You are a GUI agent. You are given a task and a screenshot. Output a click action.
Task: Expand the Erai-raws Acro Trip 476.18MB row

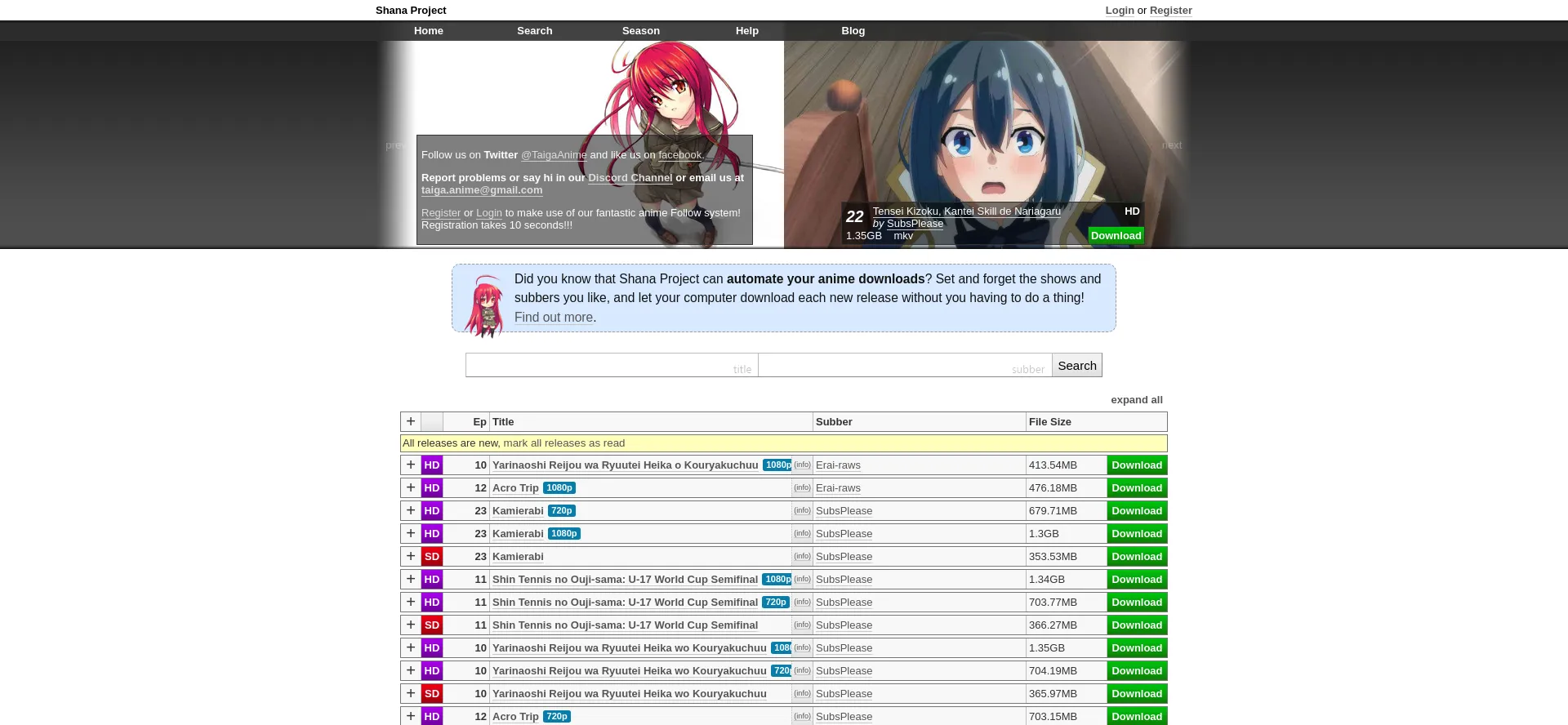click(x=411, y=487)
